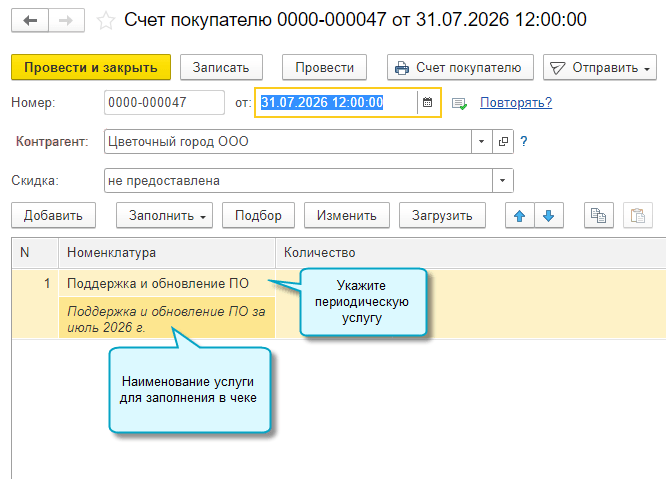Image resolution: width=666 pixels, height=479 pixels.
Task: Click the Подбор button
Action: coord(258,216)
